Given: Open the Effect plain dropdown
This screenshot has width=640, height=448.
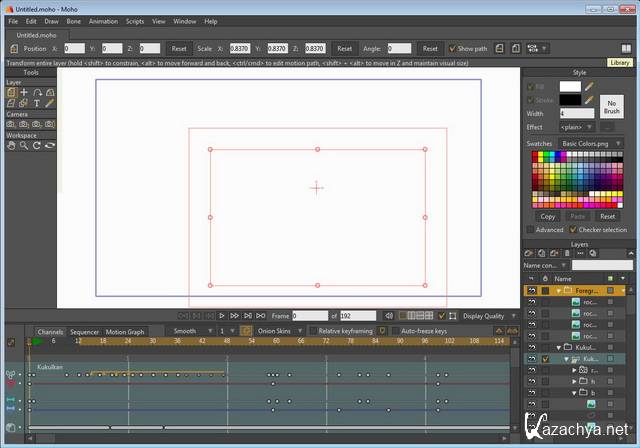Looking at the screenshot, I should point(577,127).
